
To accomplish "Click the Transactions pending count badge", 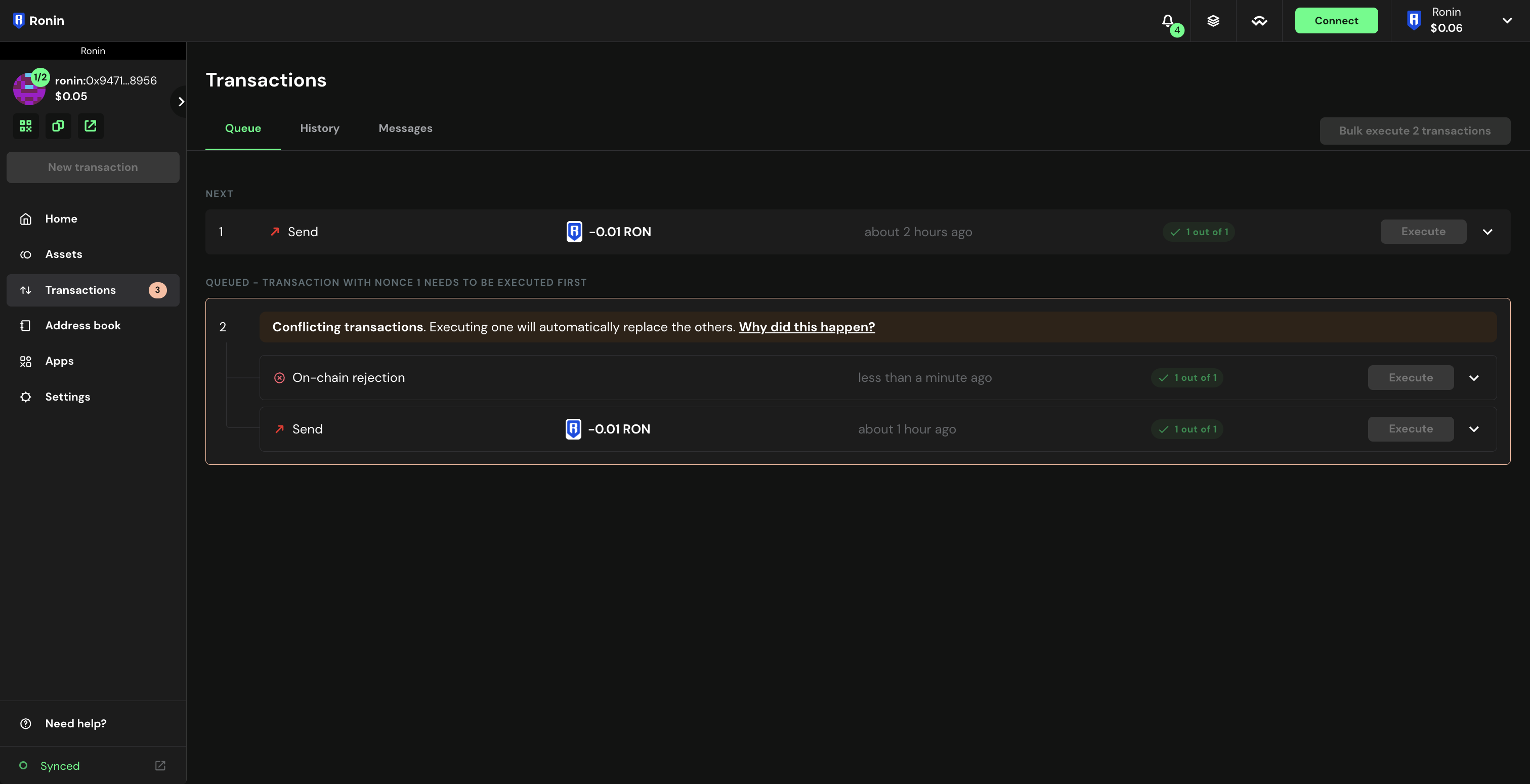I will click(157, 290).
